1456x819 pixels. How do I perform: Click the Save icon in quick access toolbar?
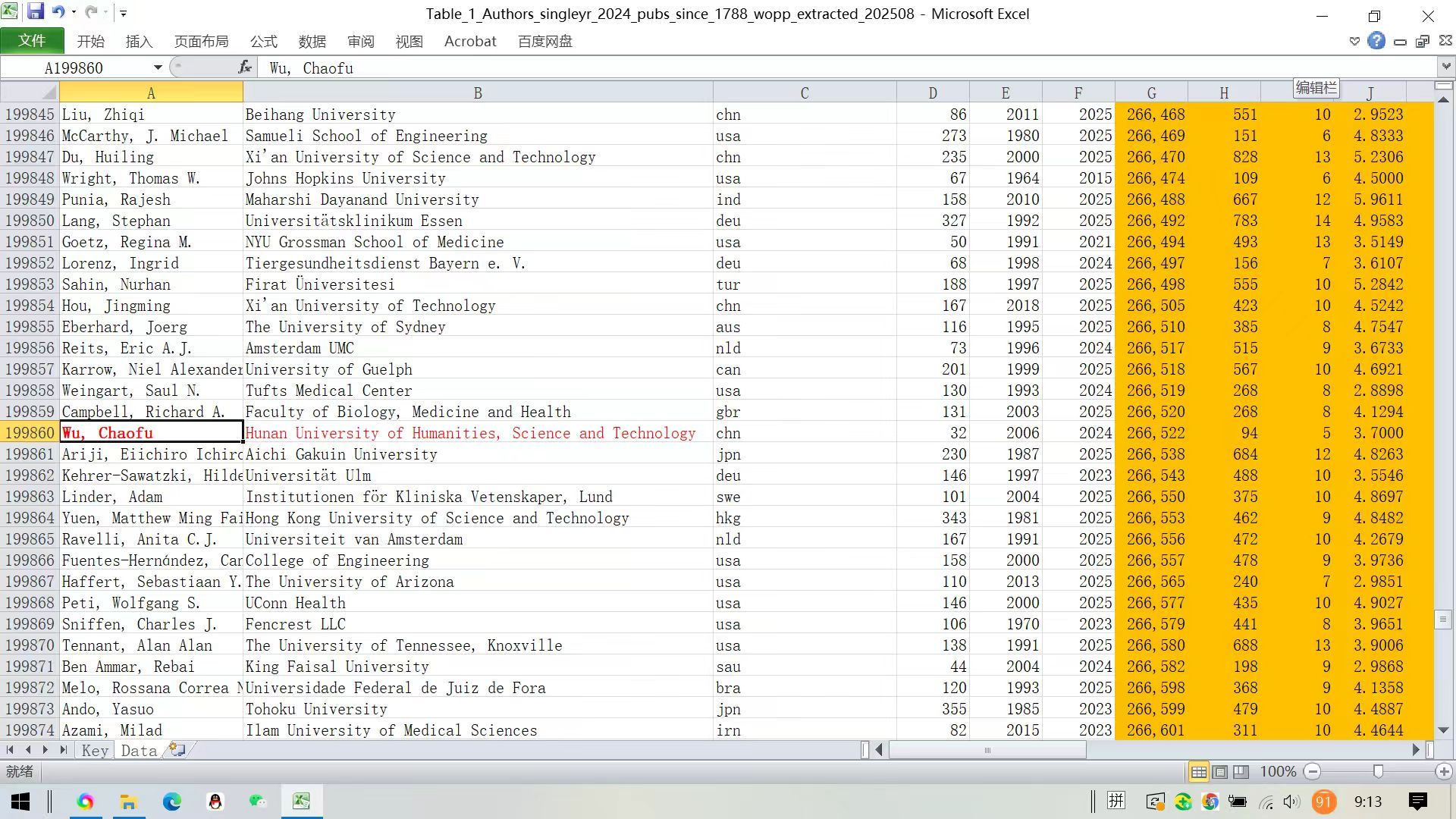[35, 12]
